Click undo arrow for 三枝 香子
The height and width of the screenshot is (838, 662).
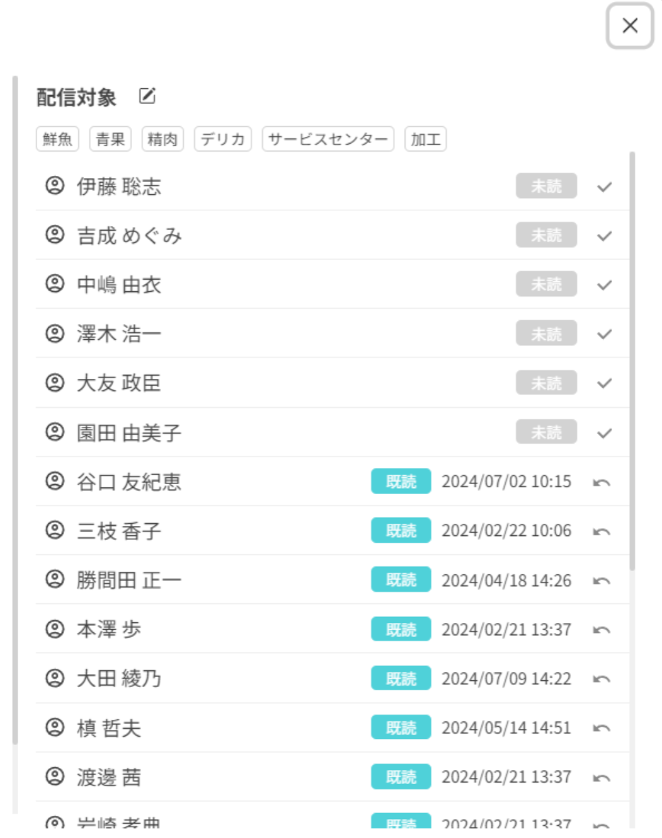point(602,532)
